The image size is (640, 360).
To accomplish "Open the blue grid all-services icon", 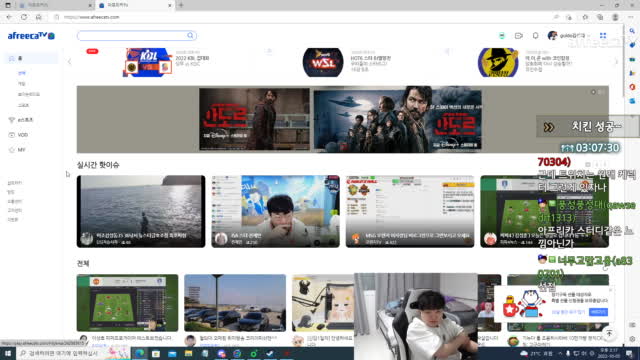I will tap(603, 36).
